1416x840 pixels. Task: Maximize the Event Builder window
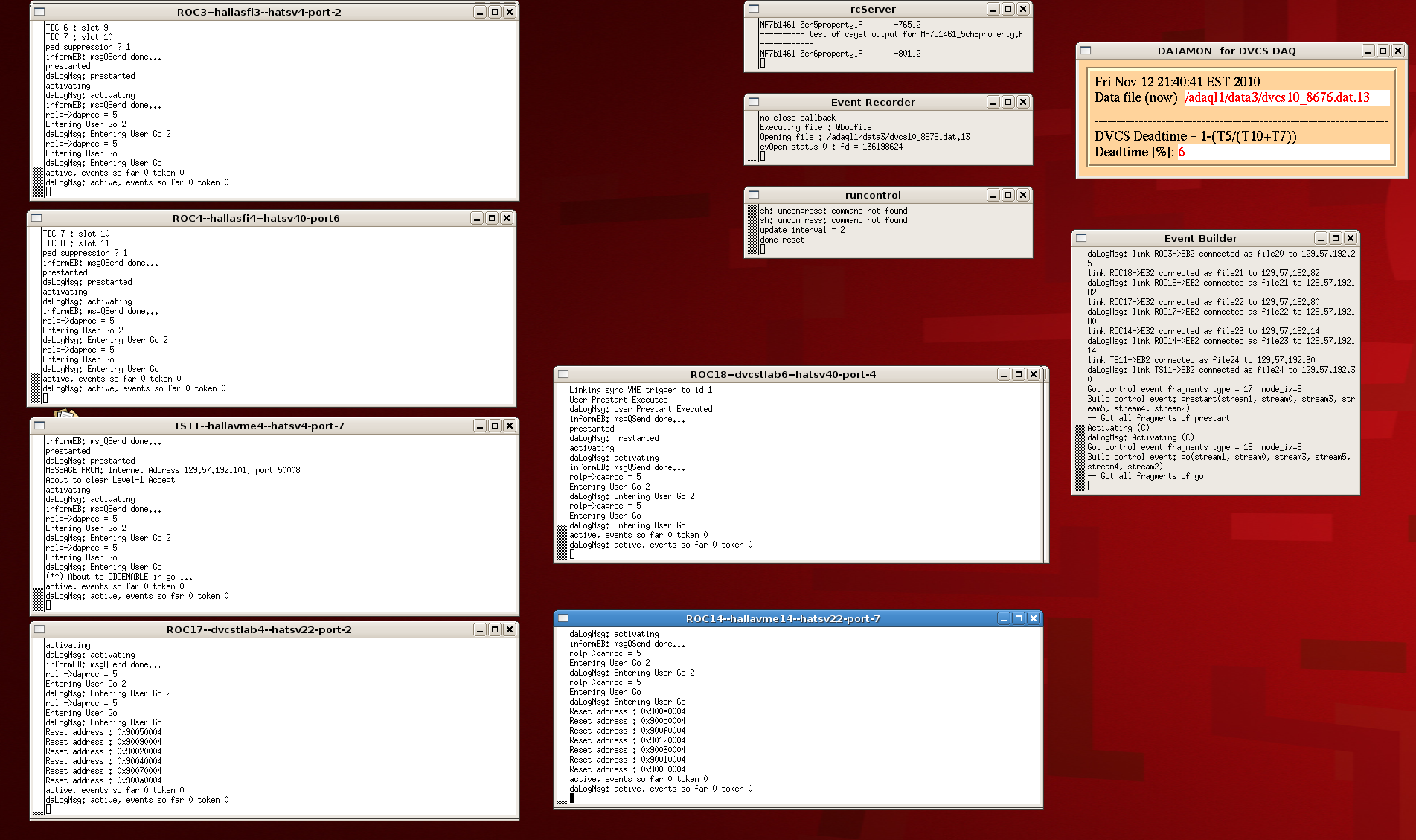(1336, 238)
